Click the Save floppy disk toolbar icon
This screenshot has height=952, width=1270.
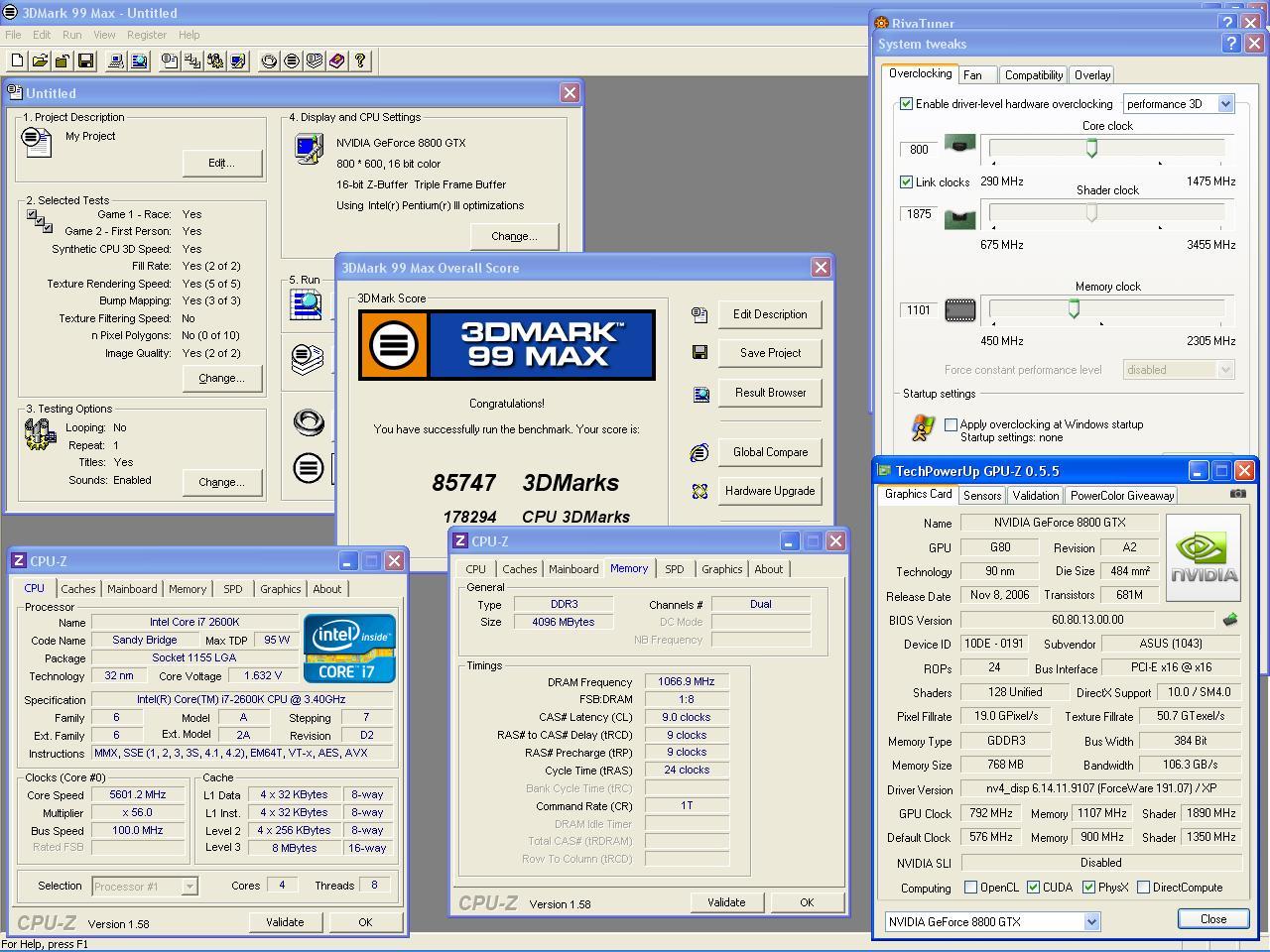click(85, 60)
